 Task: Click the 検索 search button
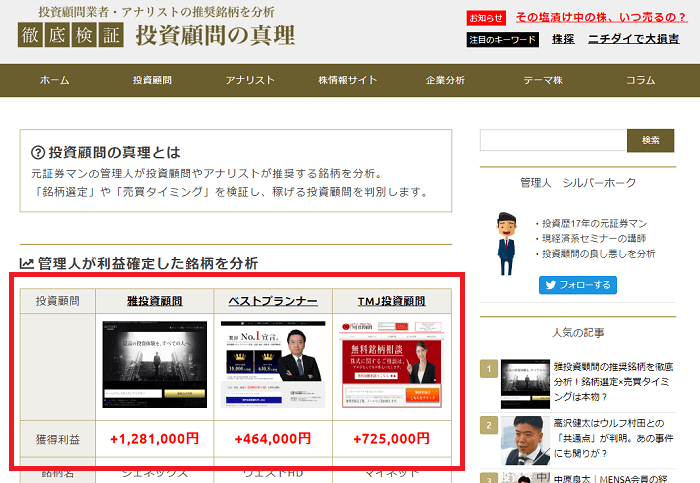click(650, 141)
